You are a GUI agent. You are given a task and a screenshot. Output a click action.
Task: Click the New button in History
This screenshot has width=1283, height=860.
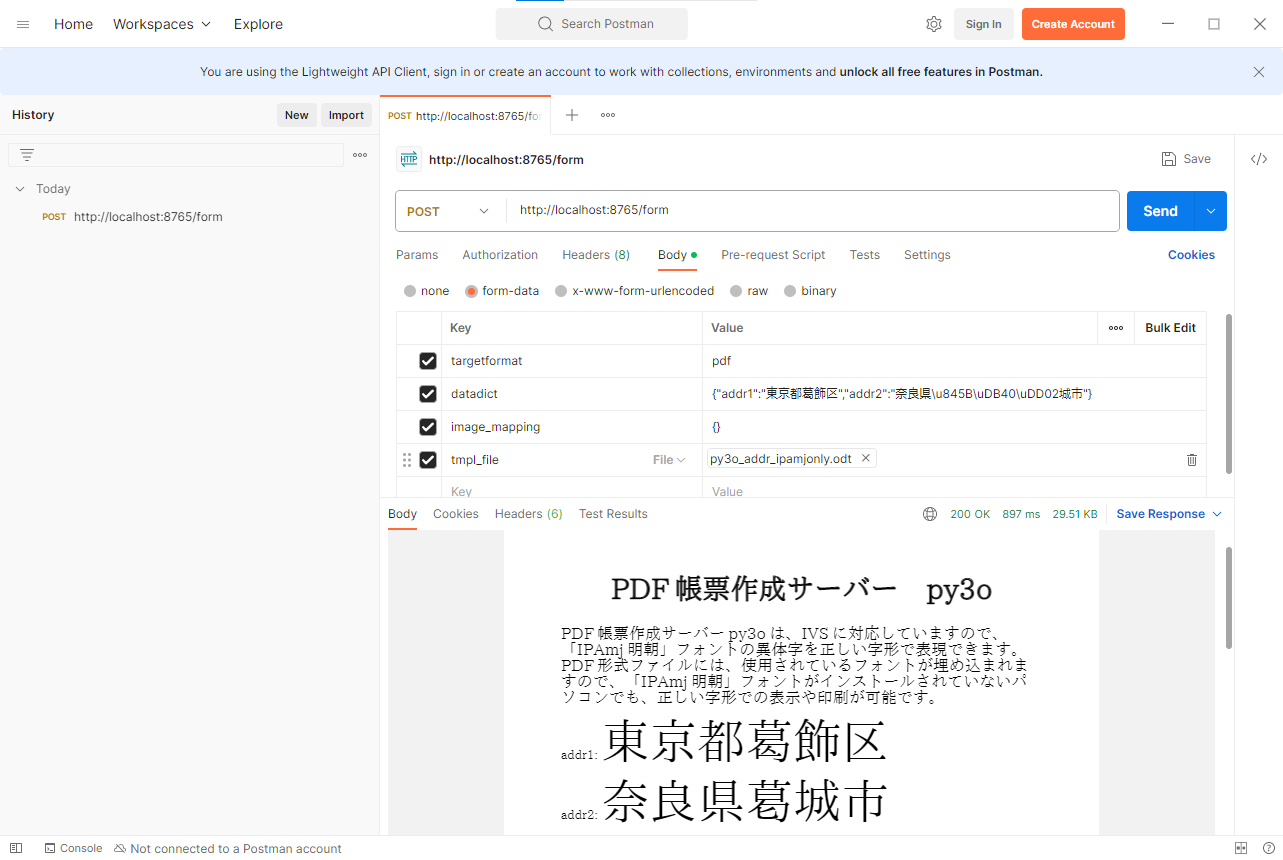tap(297, 115)
